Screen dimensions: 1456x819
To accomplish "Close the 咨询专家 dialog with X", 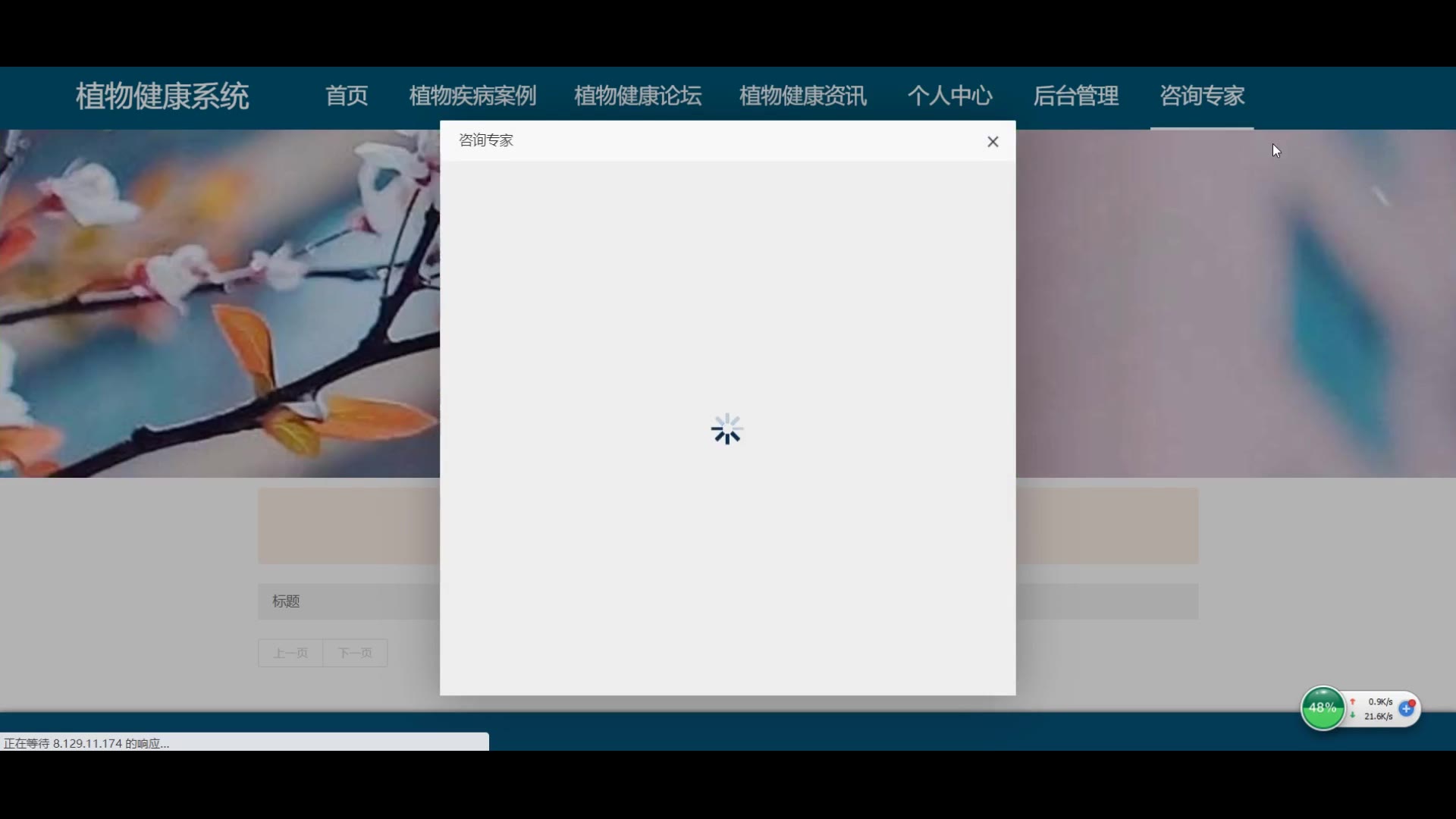I will point(993,142).
